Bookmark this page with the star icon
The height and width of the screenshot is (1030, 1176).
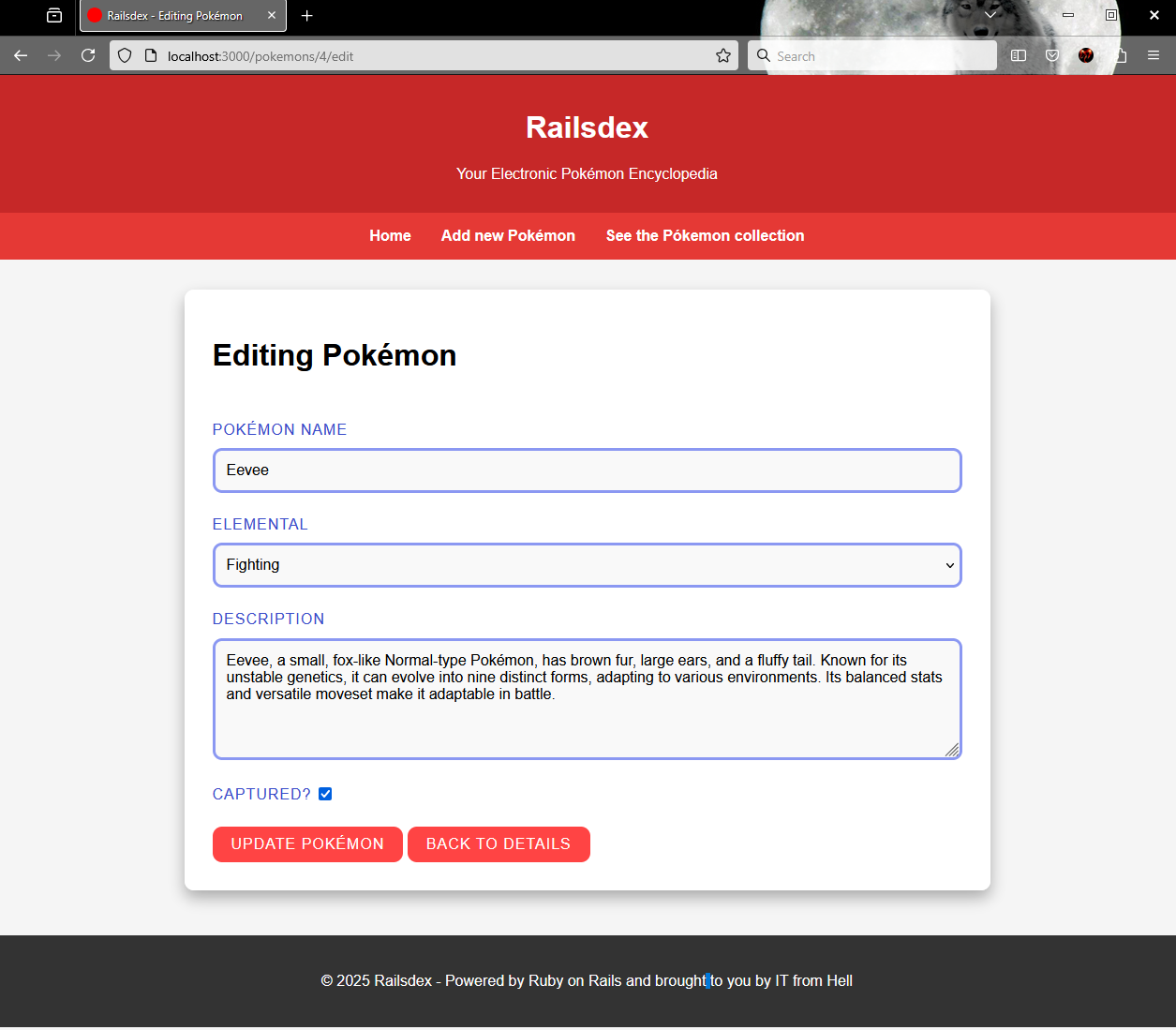point(722,56)
